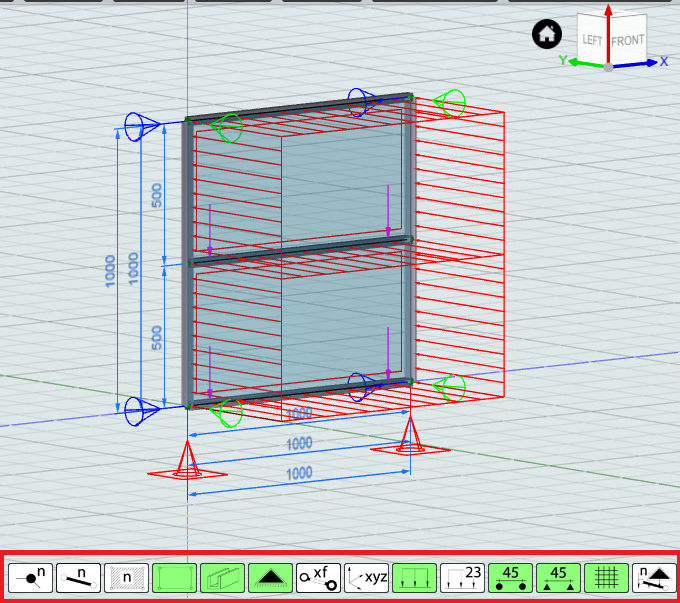The width and height of the screenshot is (680, 603).
Task: Toggle node dimensions 45 icon
Action: (x=510, y=578)
